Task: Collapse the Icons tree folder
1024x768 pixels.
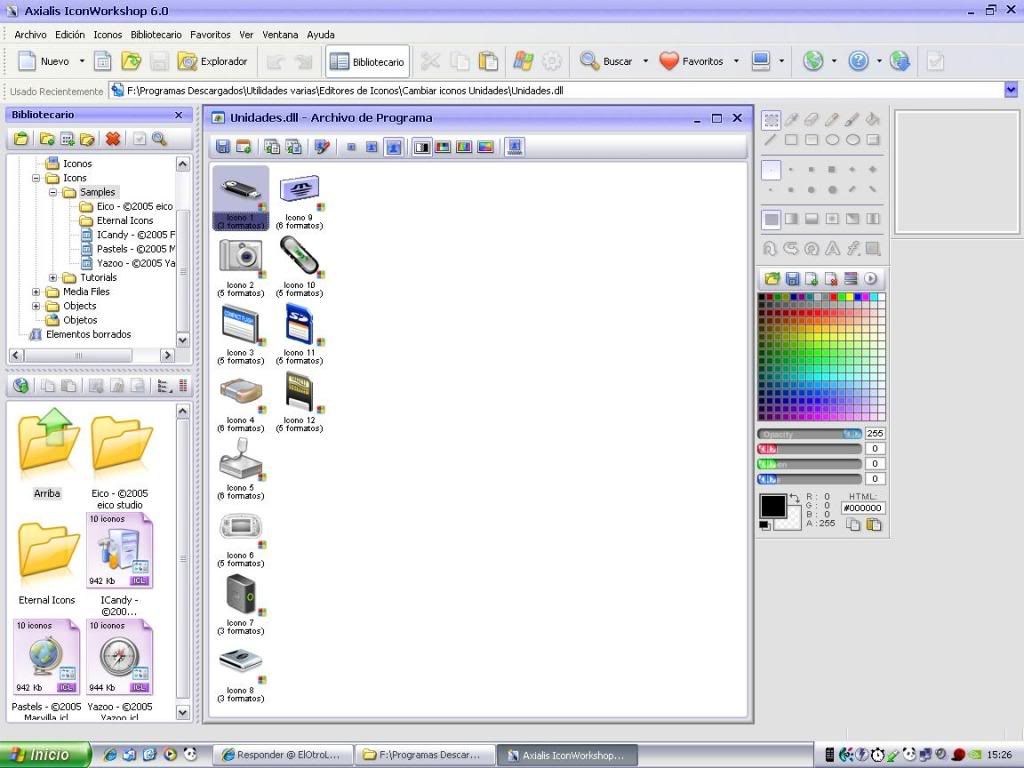Action: [x=36, y=178]
